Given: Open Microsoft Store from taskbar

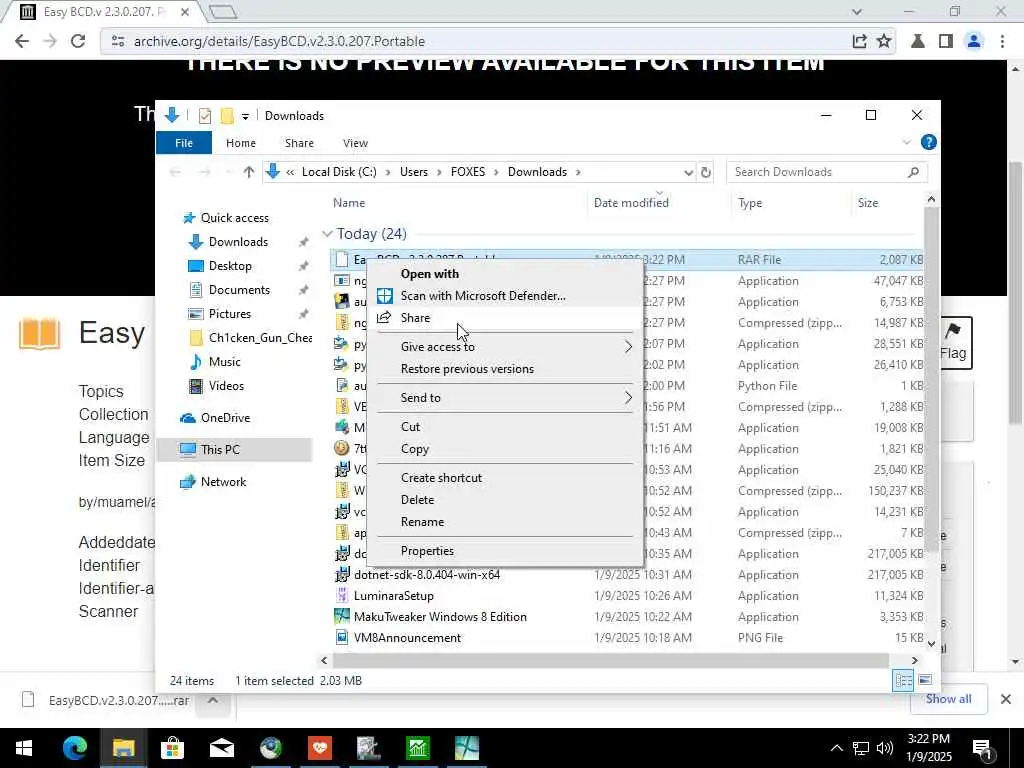Looking at the screenshot, I should click(172, 748).
